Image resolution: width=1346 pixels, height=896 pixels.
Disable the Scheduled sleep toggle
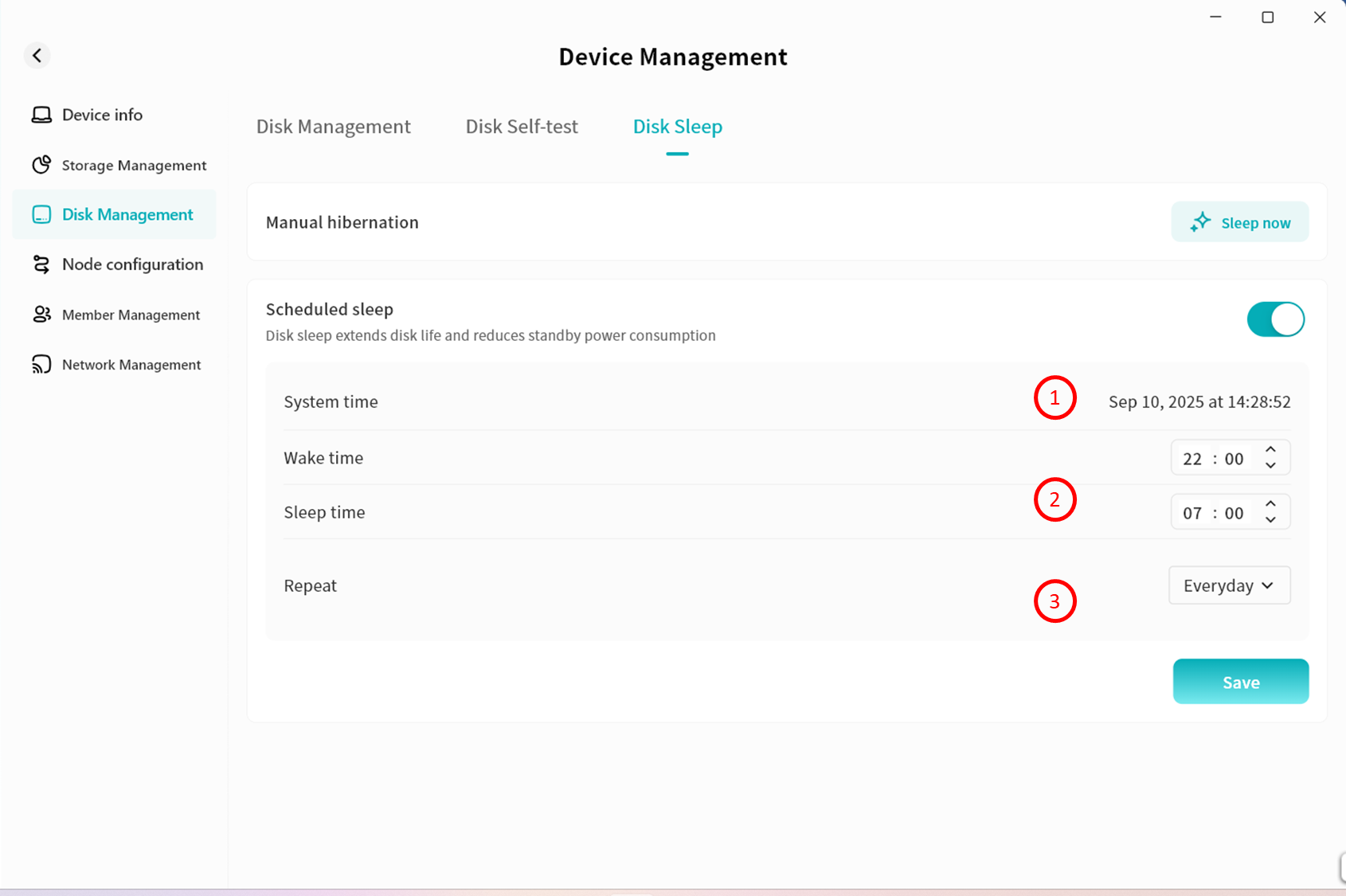(x=1275, y=319)
